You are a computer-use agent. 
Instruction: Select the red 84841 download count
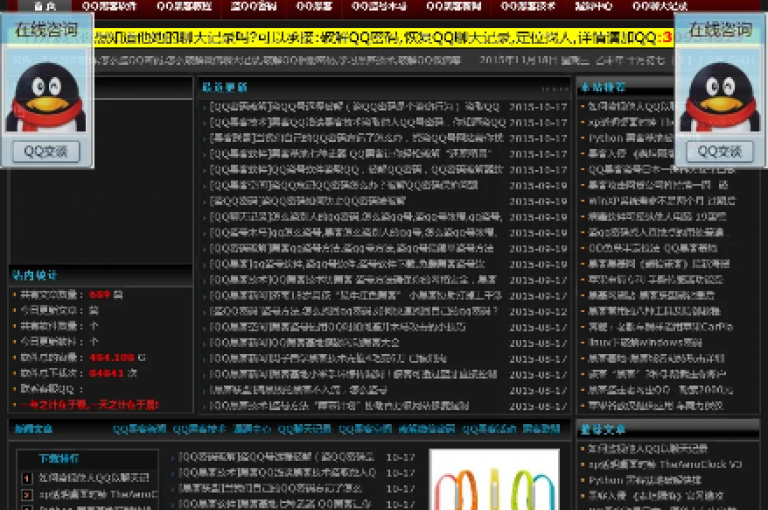point(106,373)
